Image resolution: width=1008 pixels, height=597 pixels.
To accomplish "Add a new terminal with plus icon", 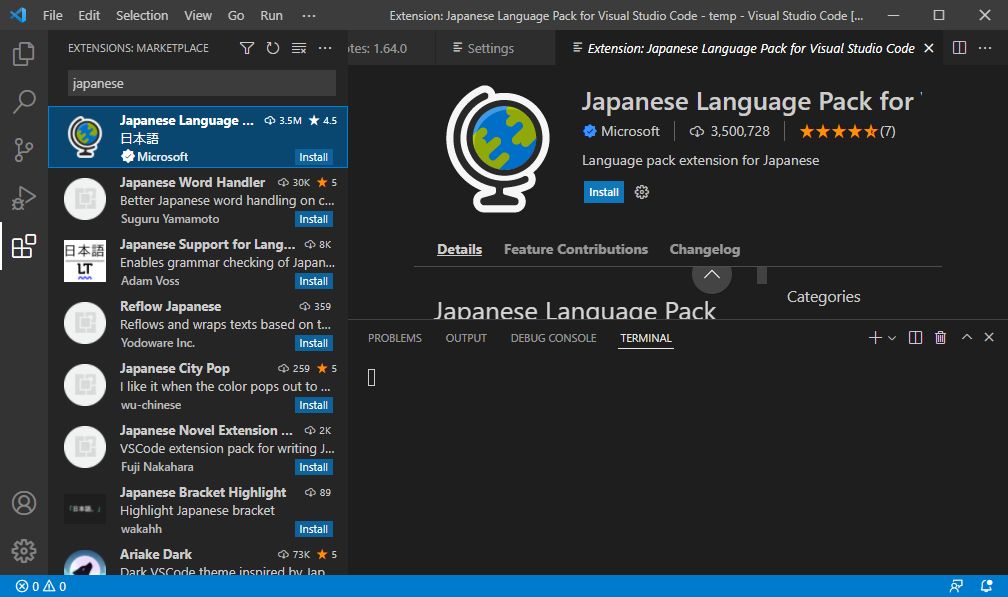I will coord(874,337).
